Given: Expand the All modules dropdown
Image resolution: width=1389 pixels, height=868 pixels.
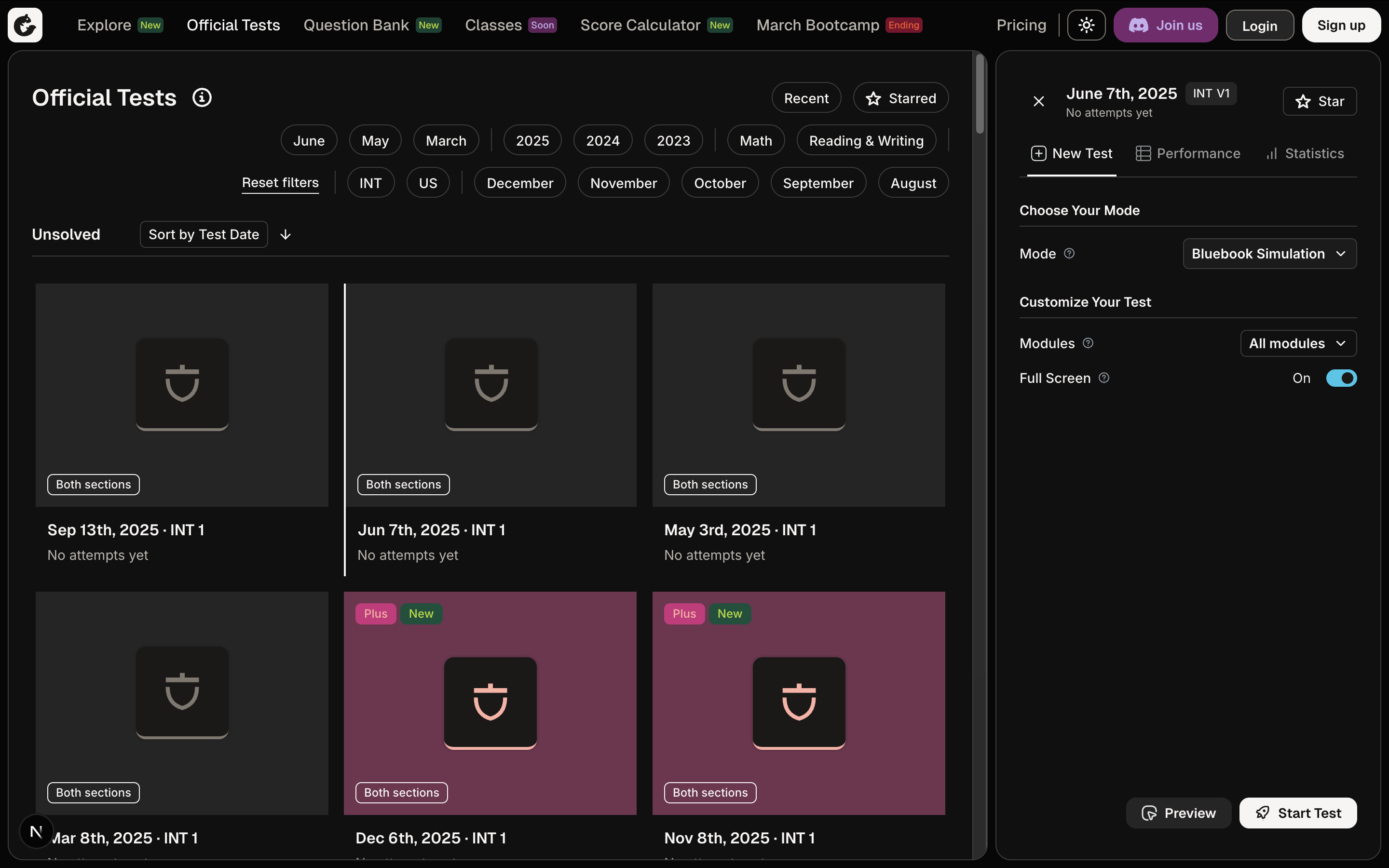Looking at the screenshot, I should tap(1298, 343).
